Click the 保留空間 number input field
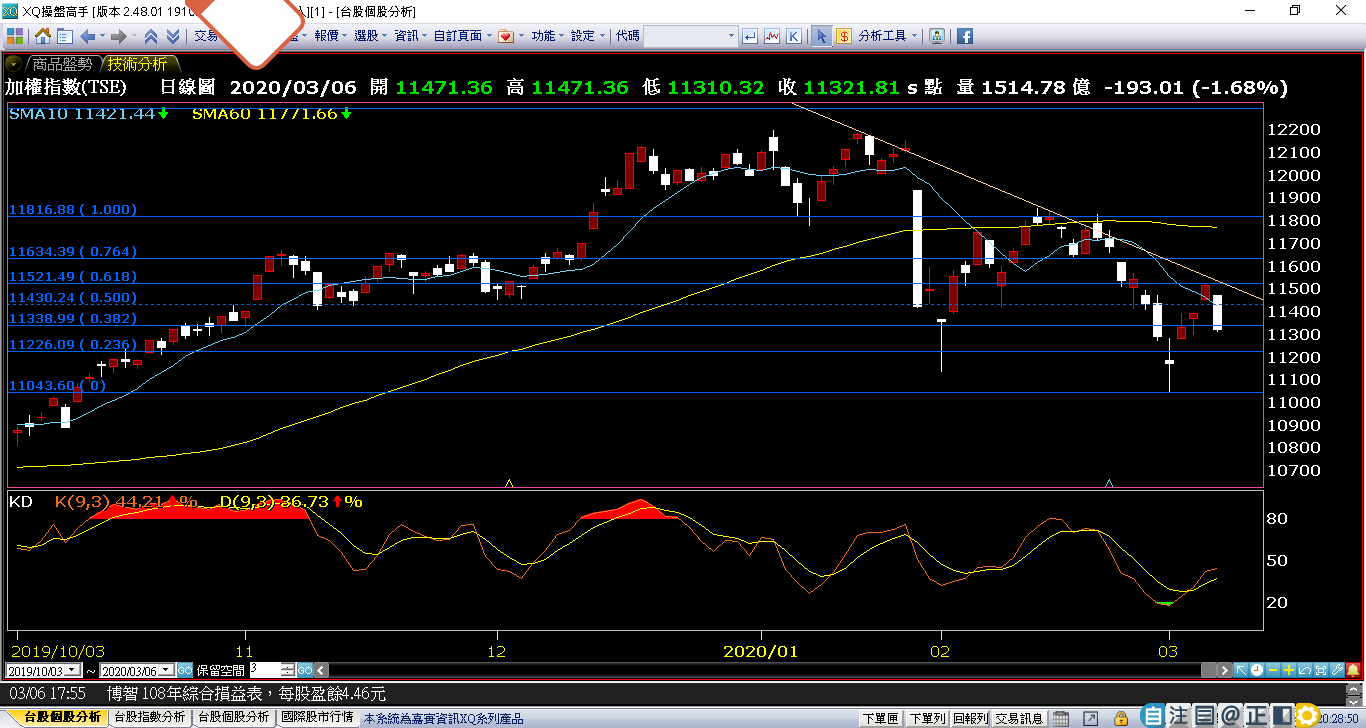The height and width of the screenshot is (728, 1366). [x=265, y=670]
